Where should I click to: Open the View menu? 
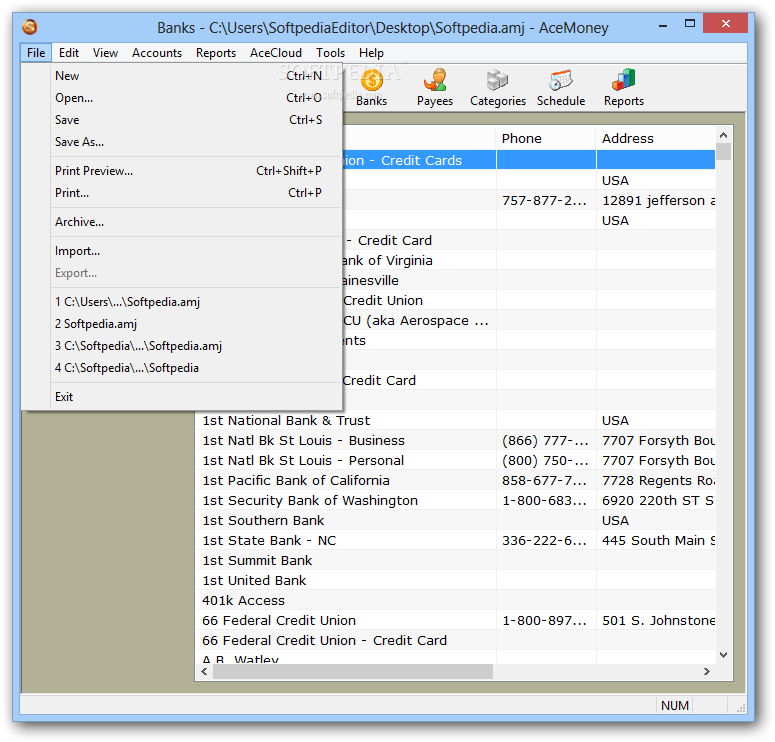coord(105,52)
